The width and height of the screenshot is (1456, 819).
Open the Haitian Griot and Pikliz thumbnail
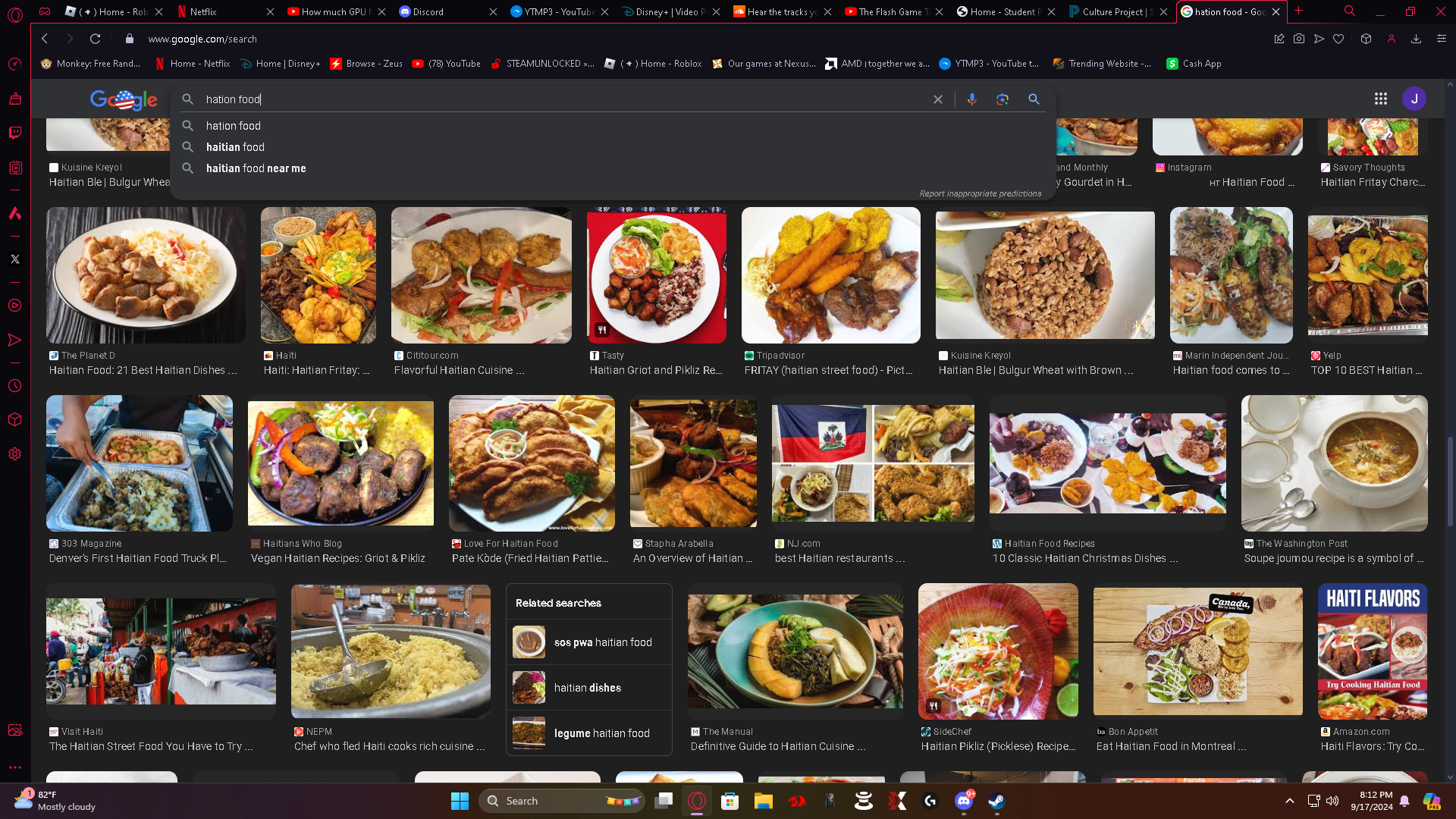coord(656,276)
